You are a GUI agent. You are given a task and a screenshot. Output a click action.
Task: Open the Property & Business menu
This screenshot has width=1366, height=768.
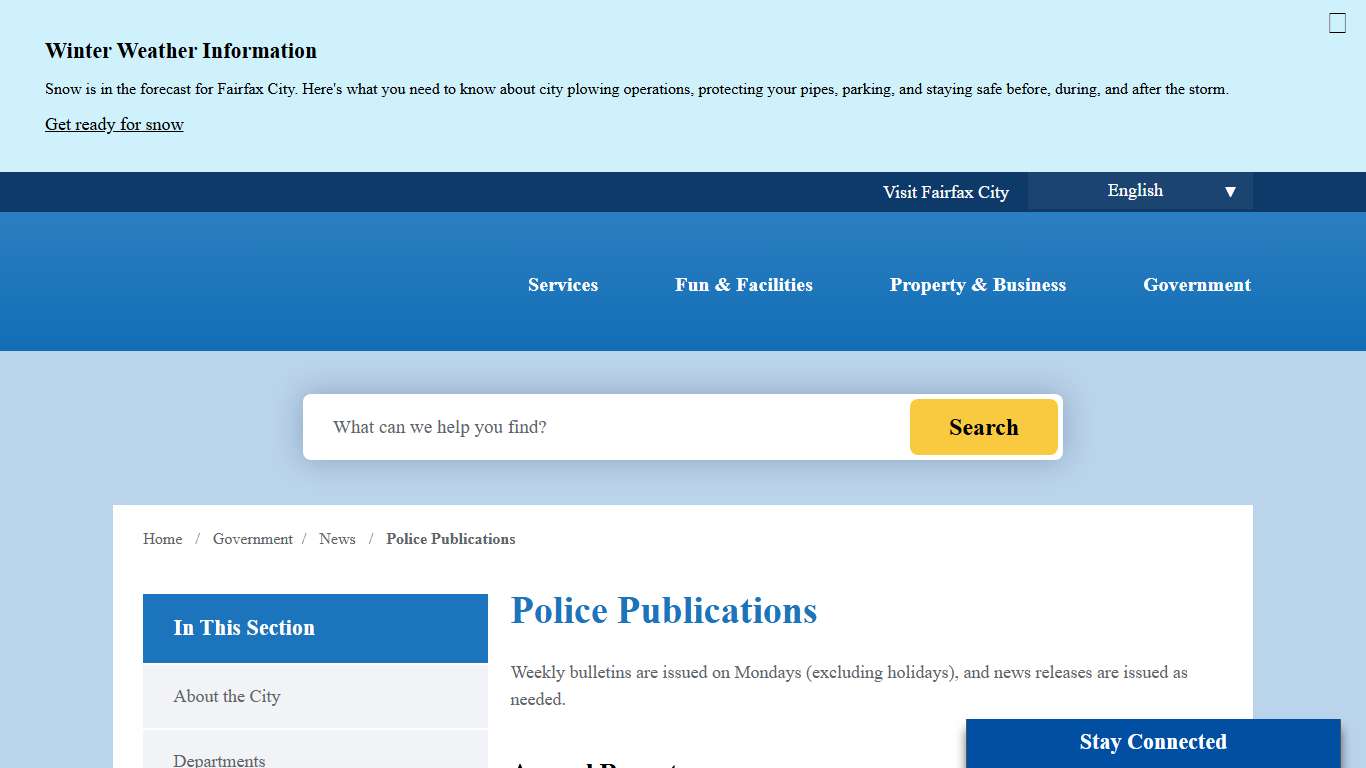click(978, 285)
